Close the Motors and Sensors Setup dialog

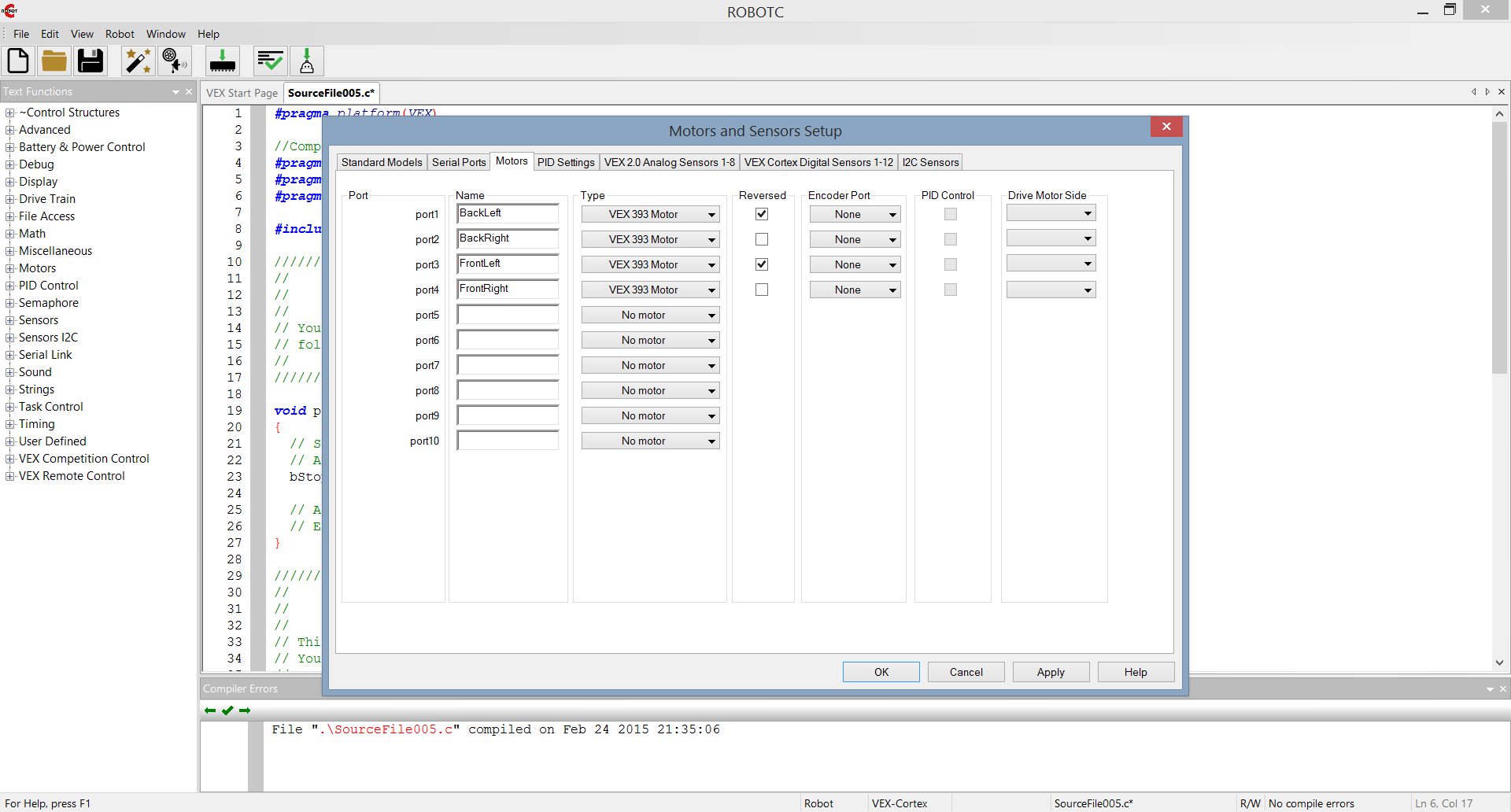[1166, 127]
